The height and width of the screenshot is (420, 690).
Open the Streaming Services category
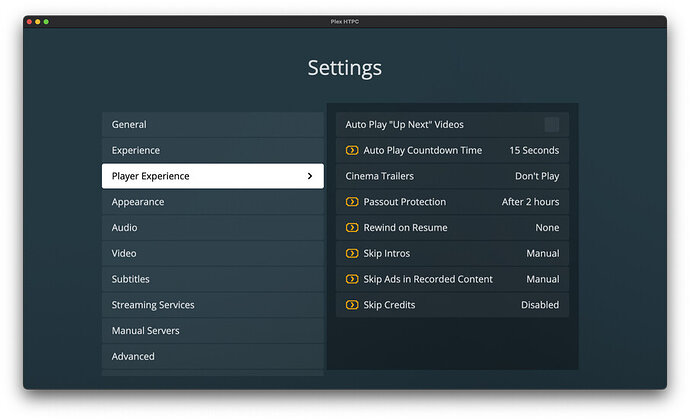point(213,305)
